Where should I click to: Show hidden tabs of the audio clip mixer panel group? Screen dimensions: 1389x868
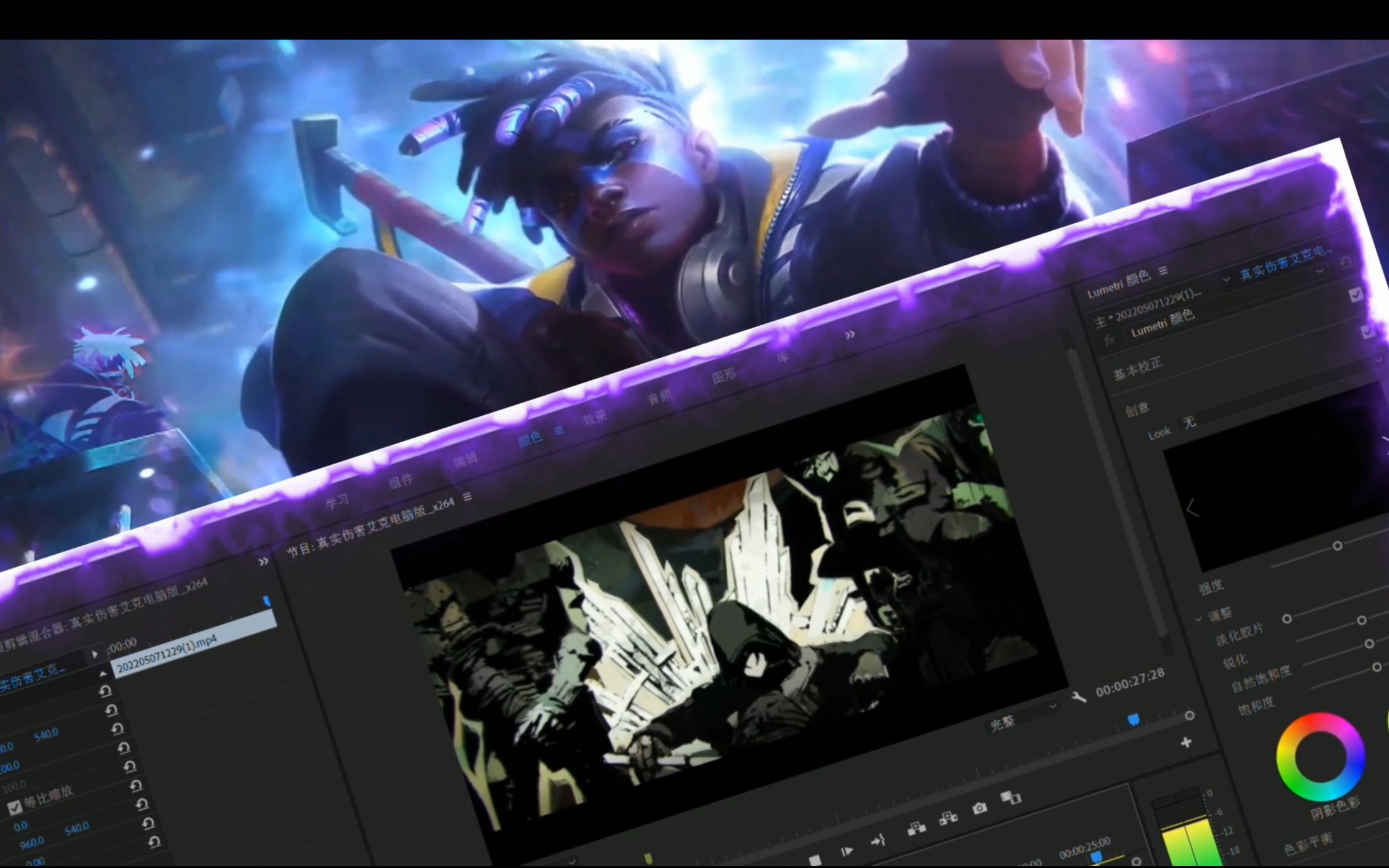coord(264,561)
